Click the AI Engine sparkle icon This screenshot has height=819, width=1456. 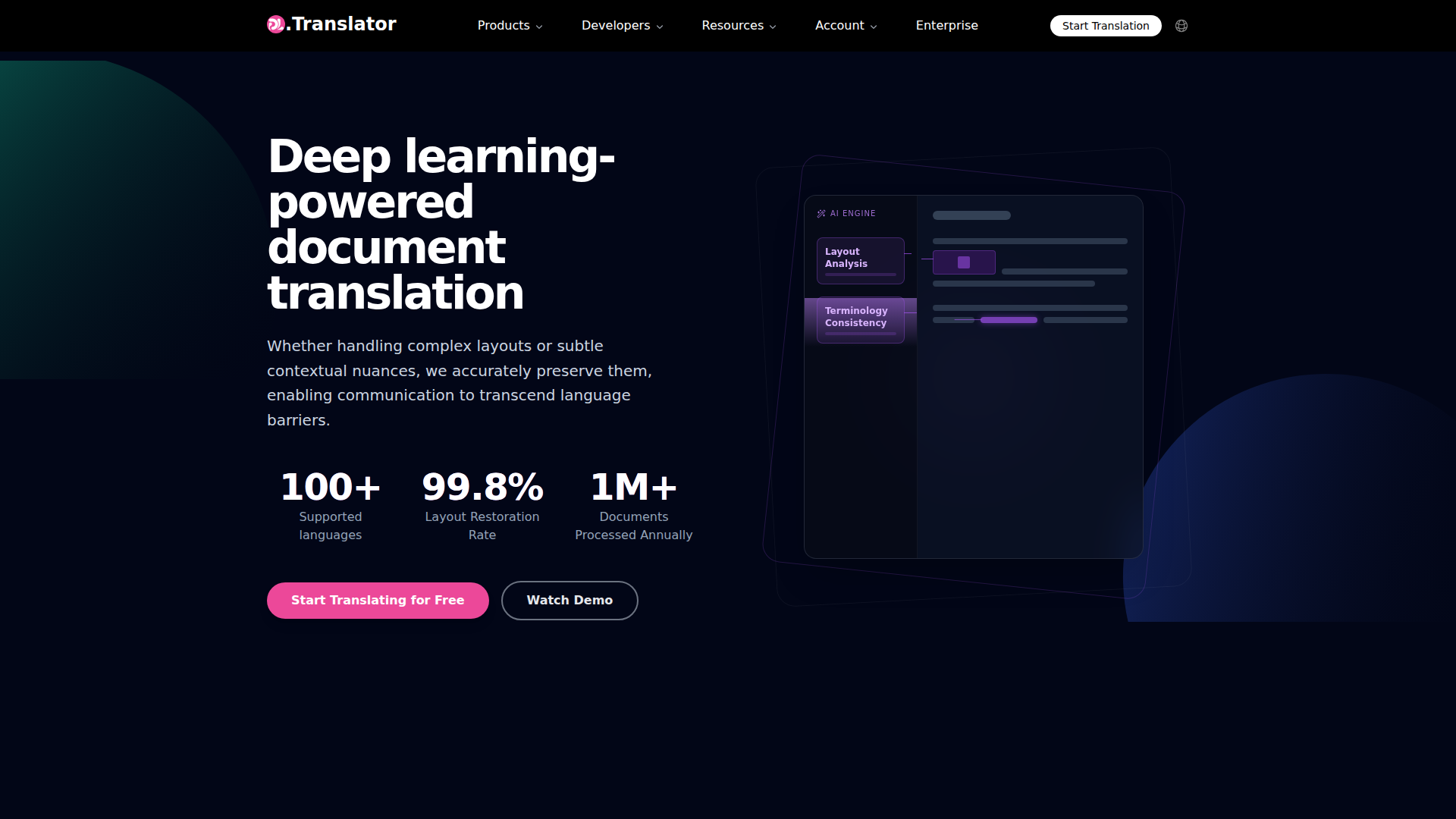(x=821, y=214)
